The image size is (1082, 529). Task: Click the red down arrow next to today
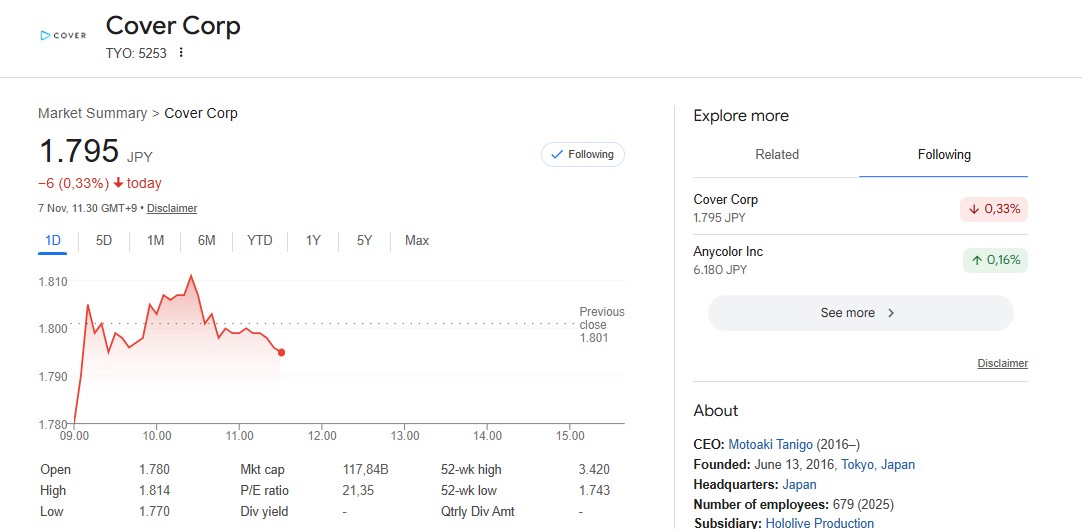coord(118,183)
